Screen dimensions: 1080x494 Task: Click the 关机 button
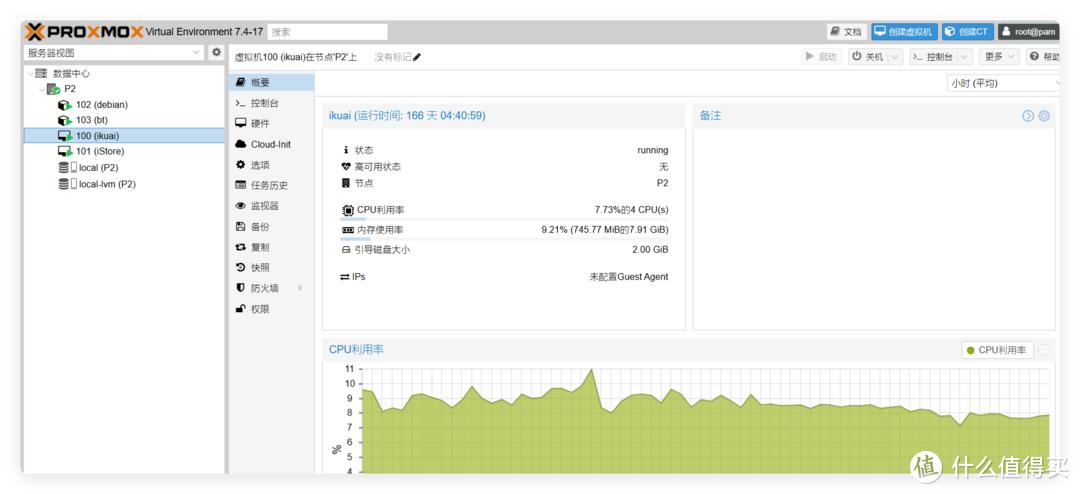pos(867,57)
